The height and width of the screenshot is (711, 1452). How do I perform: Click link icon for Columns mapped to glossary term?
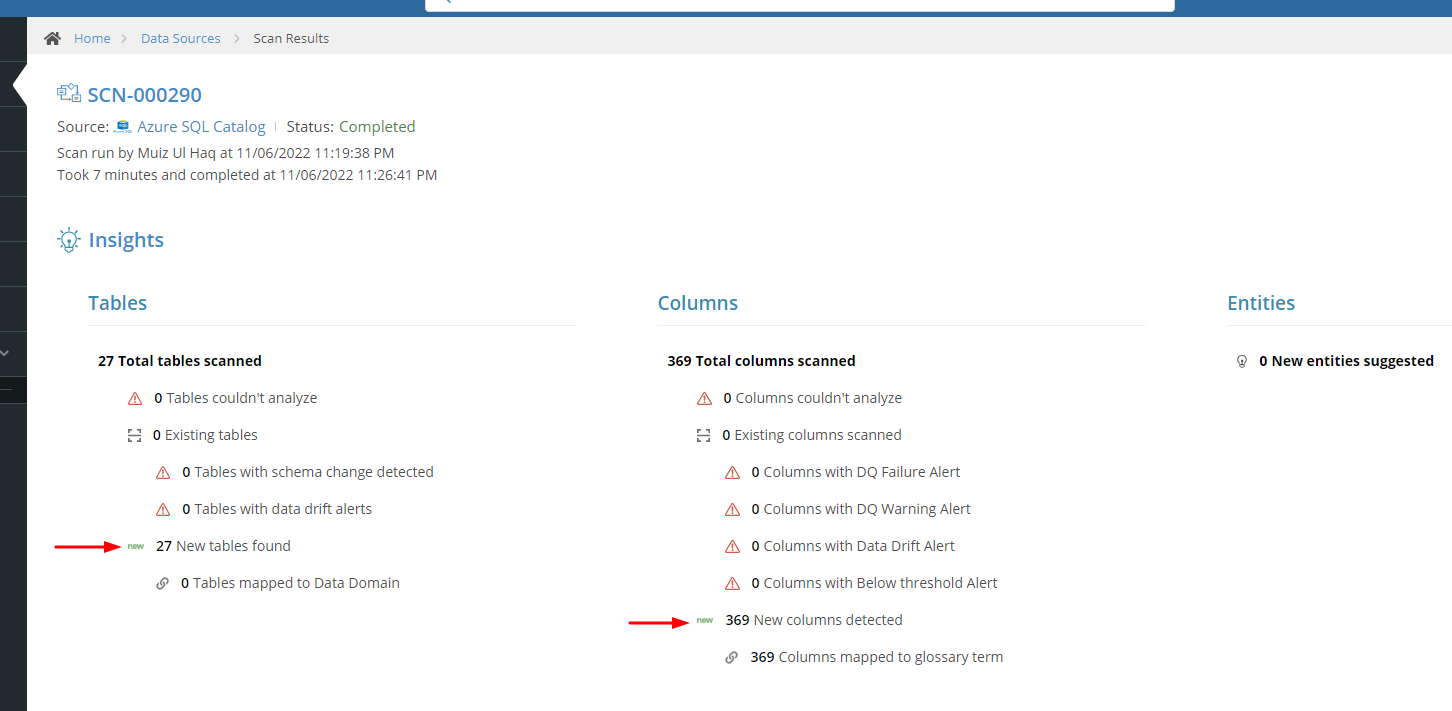(x=732, y=657)
